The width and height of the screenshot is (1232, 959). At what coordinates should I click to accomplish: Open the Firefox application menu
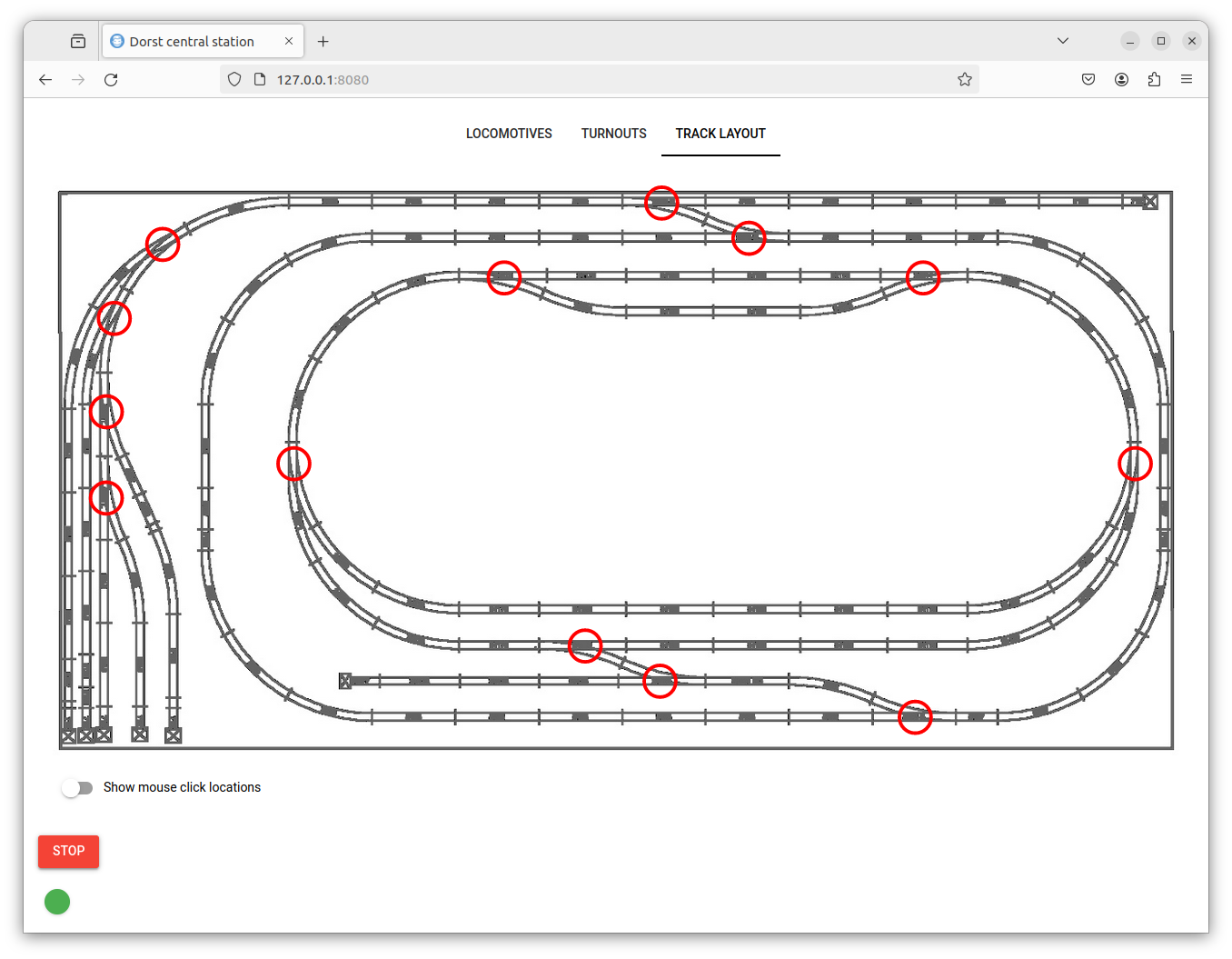tap(1187, 80)
